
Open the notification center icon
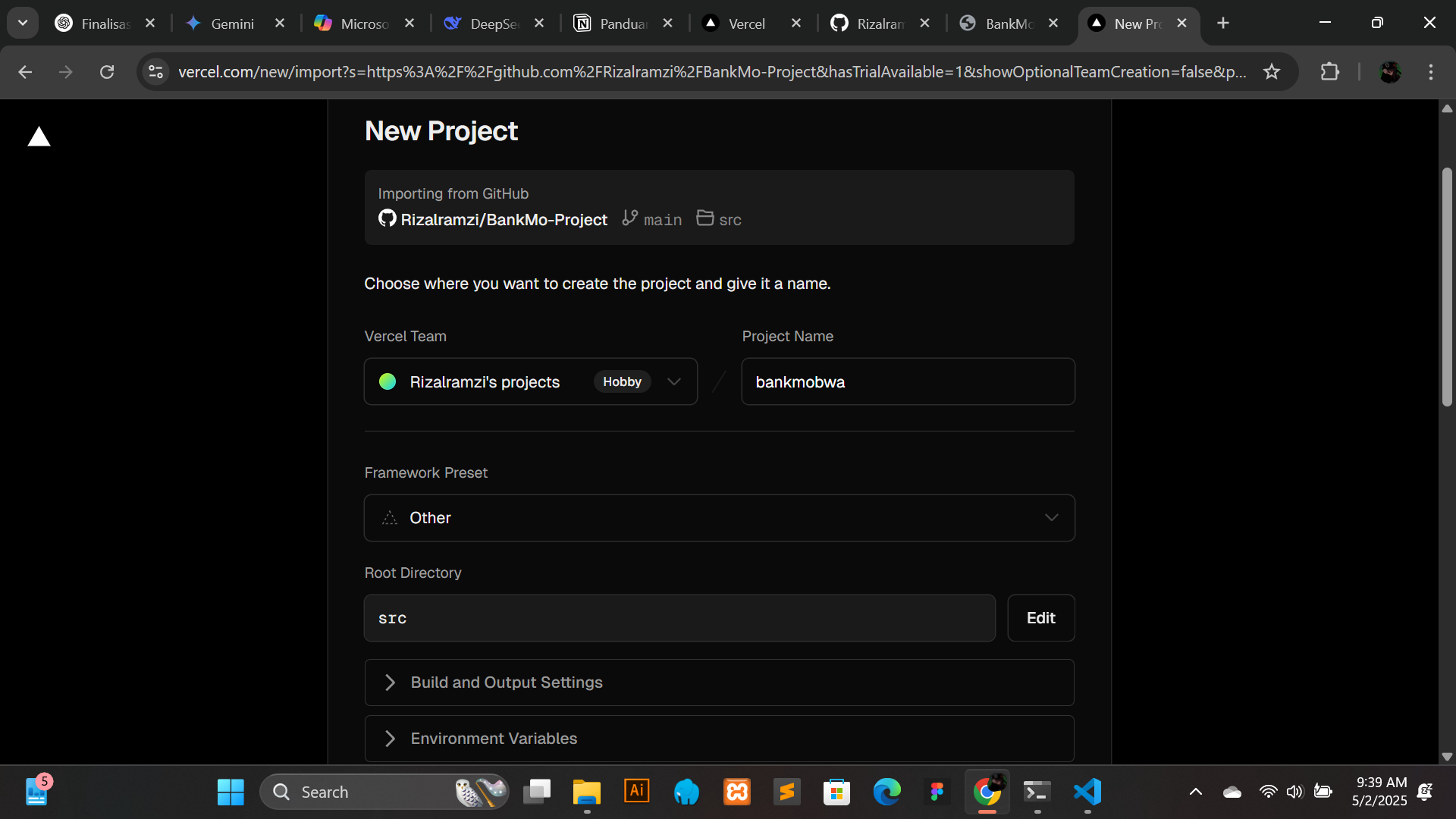coord(1425,792)
